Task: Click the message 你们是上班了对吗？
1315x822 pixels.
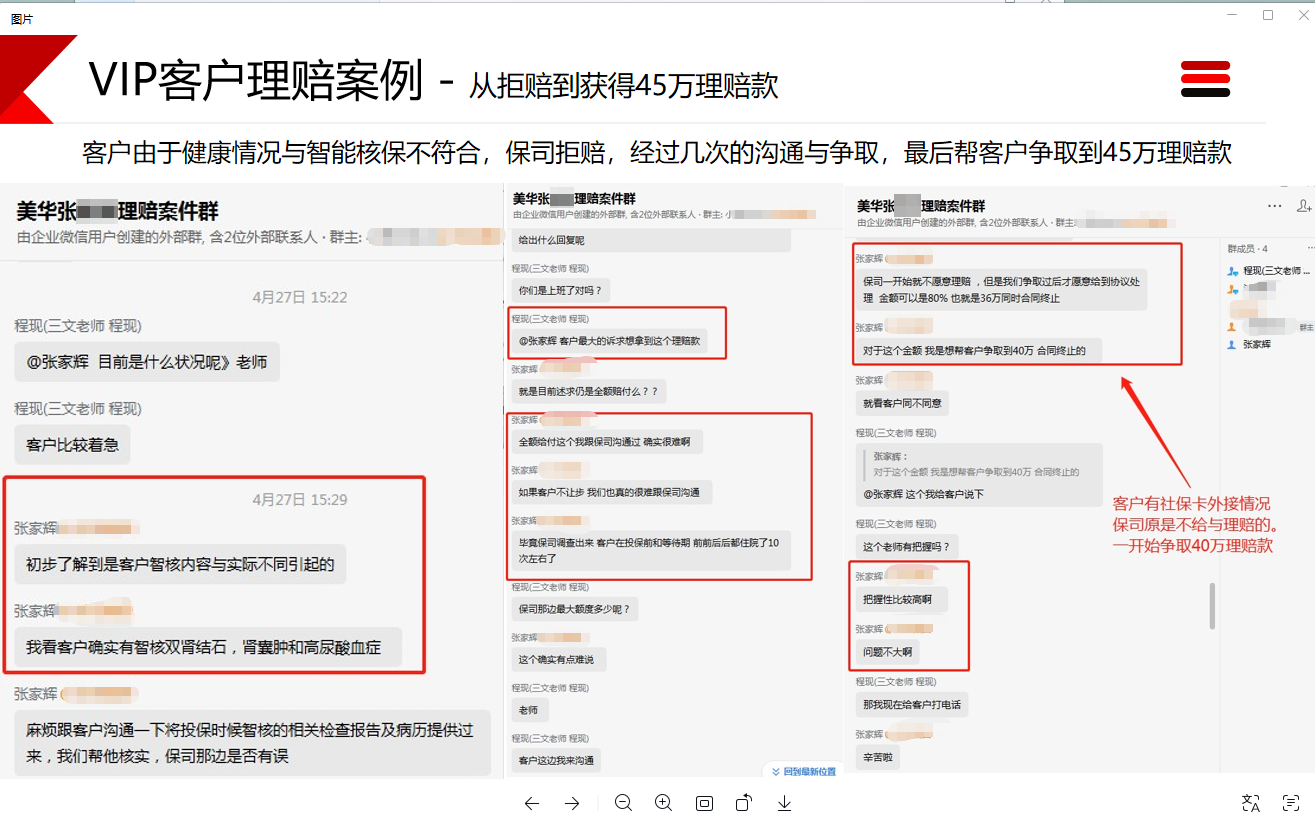Action: tap(561, 290)
